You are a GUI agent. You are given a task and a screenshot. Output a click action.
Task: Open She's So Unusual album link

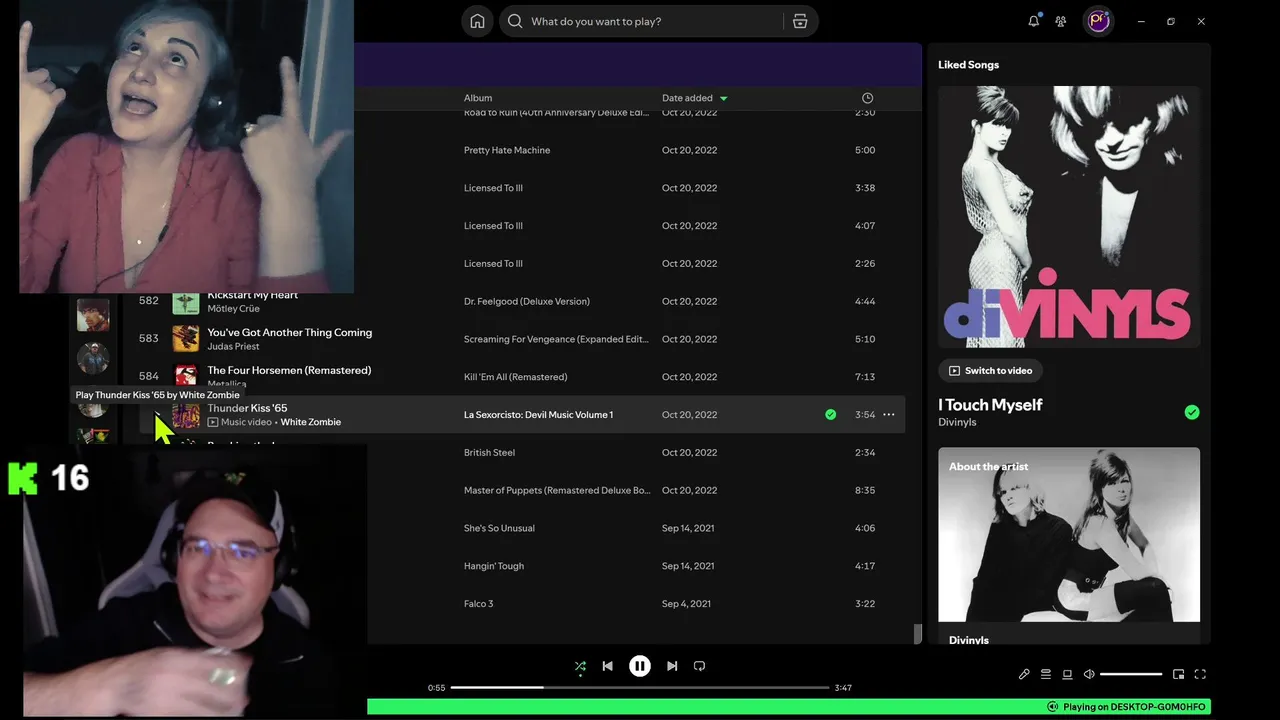pos(499,528)
